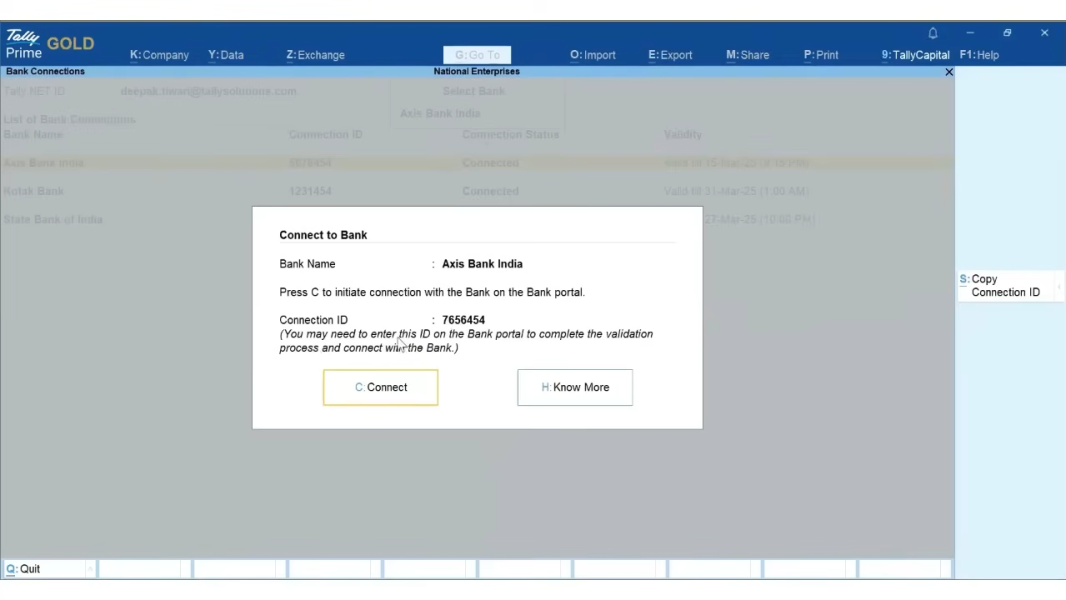Open the G: Go To search box
This screenshot has height=600, width=1066.
point(477,55)
